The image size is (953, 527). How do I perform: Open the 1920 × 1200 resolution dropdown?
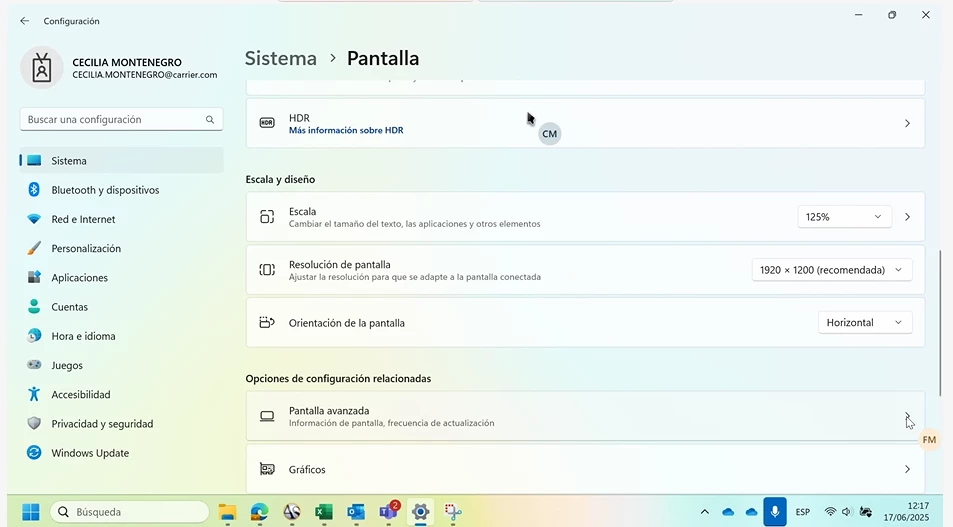pos(831,270)
